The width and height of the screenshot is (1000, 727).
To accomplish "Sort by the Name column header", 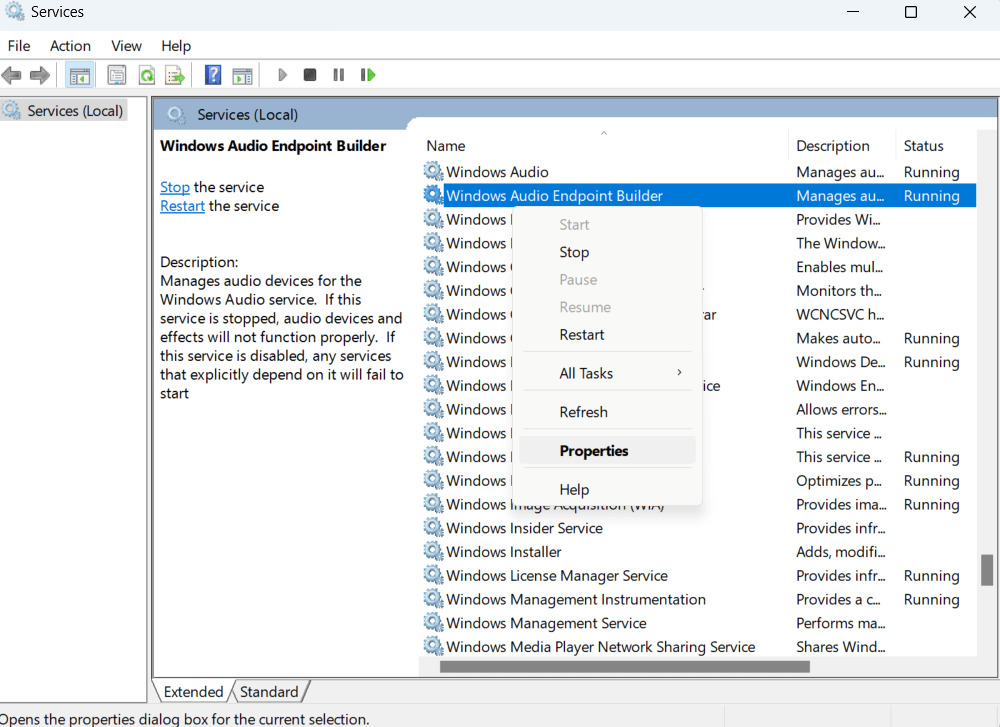I will click(x=603, y=145).
